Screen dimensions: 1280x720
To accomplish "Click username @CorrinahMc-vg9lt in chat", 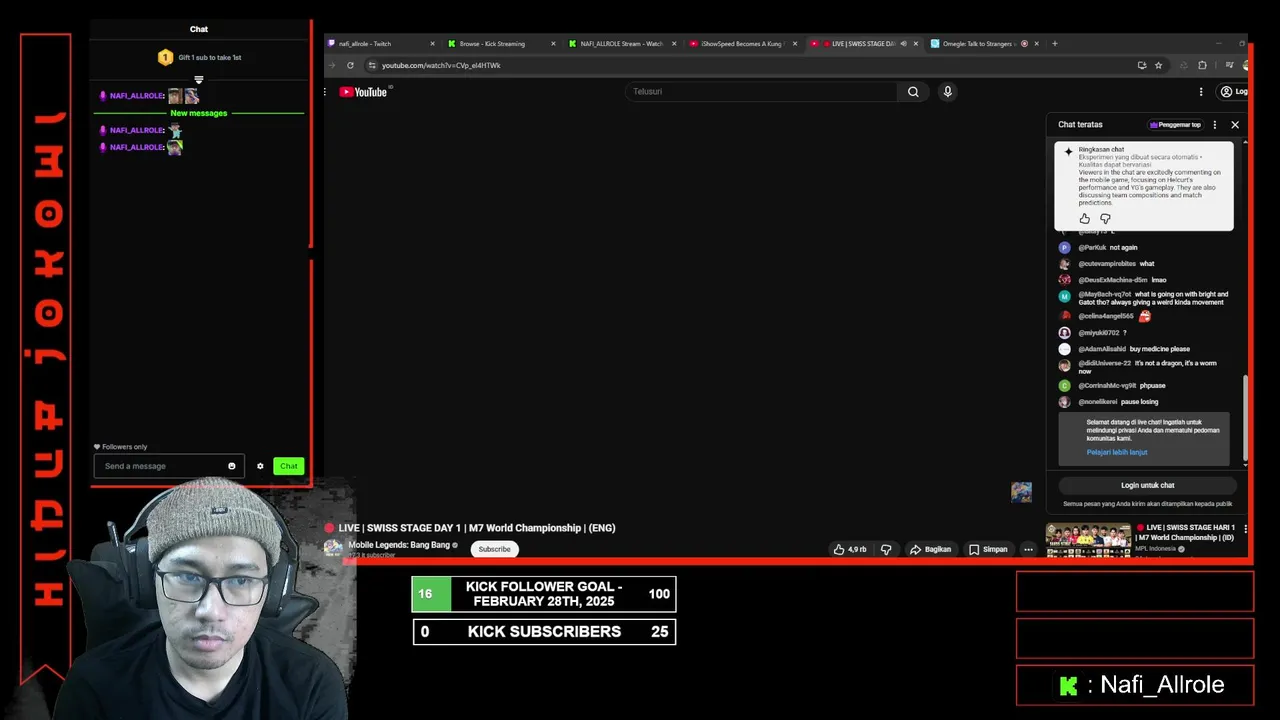I will click(1107, 385).
